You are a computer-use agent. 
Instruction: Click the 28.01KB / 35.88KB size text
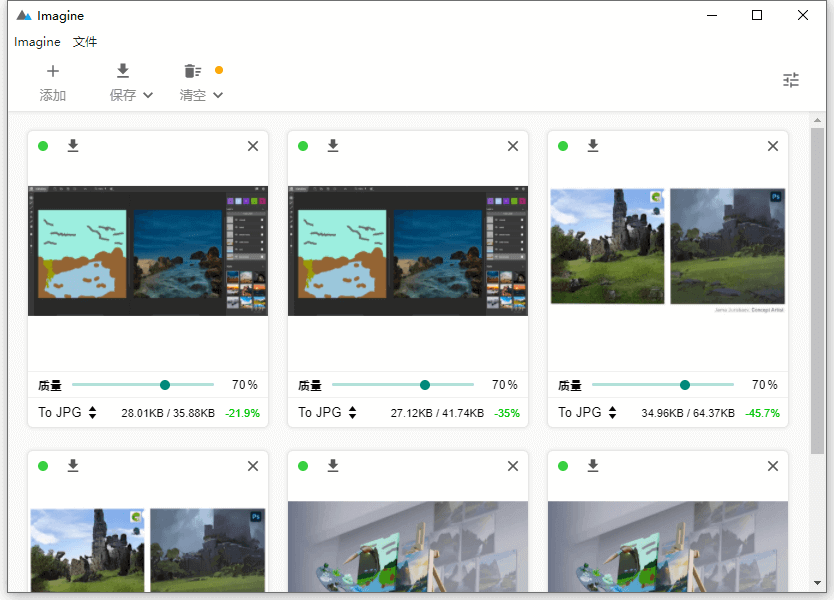click(x=168, y=413)
